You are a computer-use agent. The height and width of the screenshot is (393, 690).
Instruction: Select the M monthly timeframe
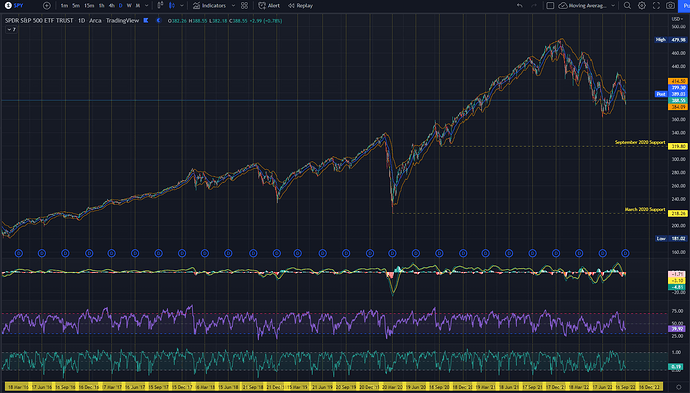click(x=138, y=6)
